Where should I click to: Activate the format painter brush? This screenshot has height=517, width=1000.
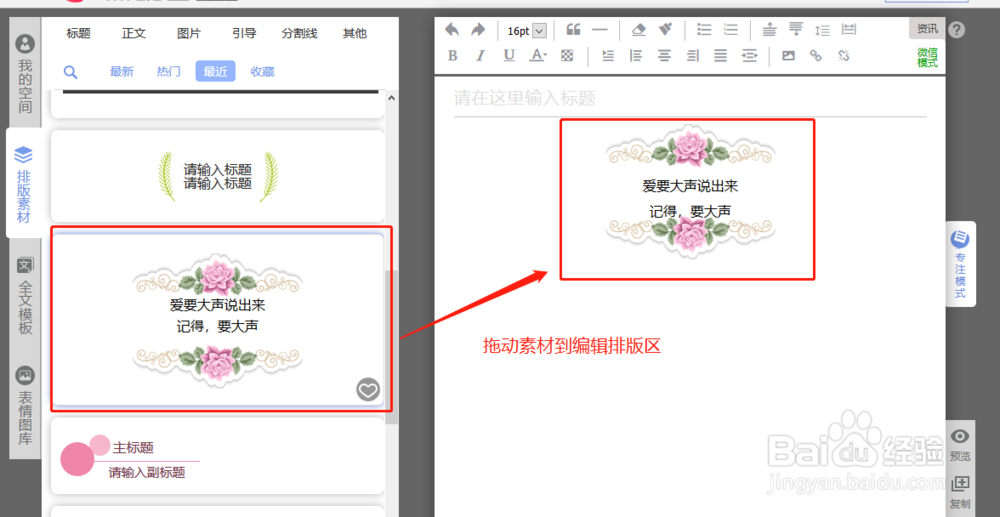coord(665,29)
